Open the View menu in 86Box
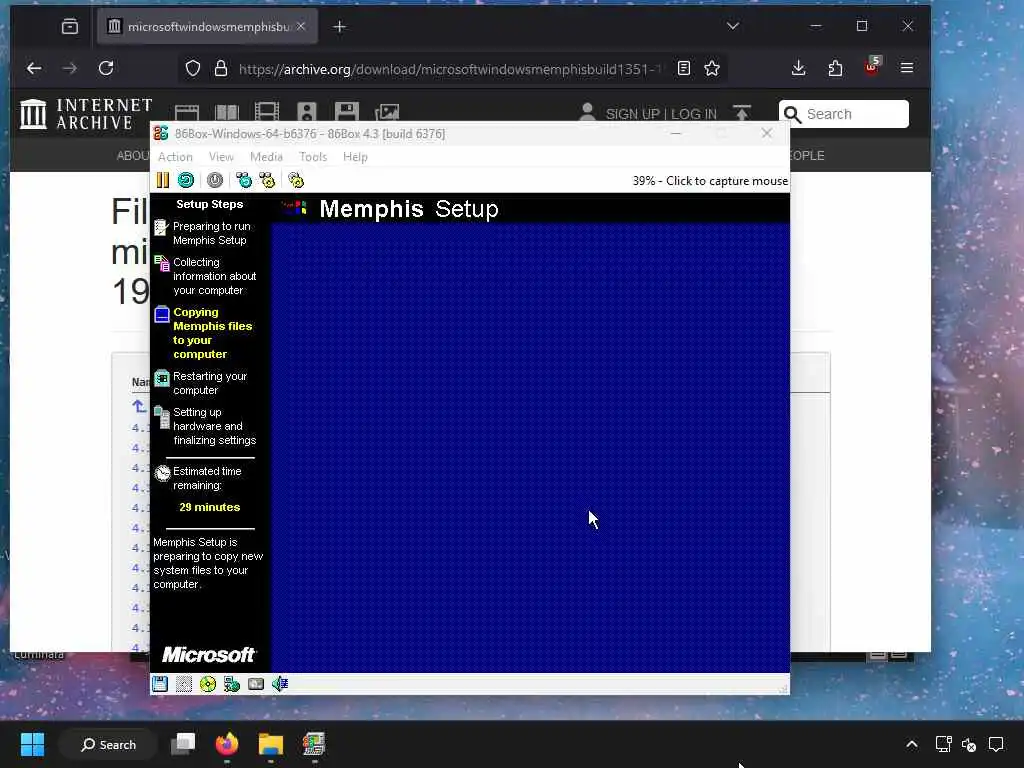The width and height of the screenshot is (1024, 768). (x=221, y=157)
